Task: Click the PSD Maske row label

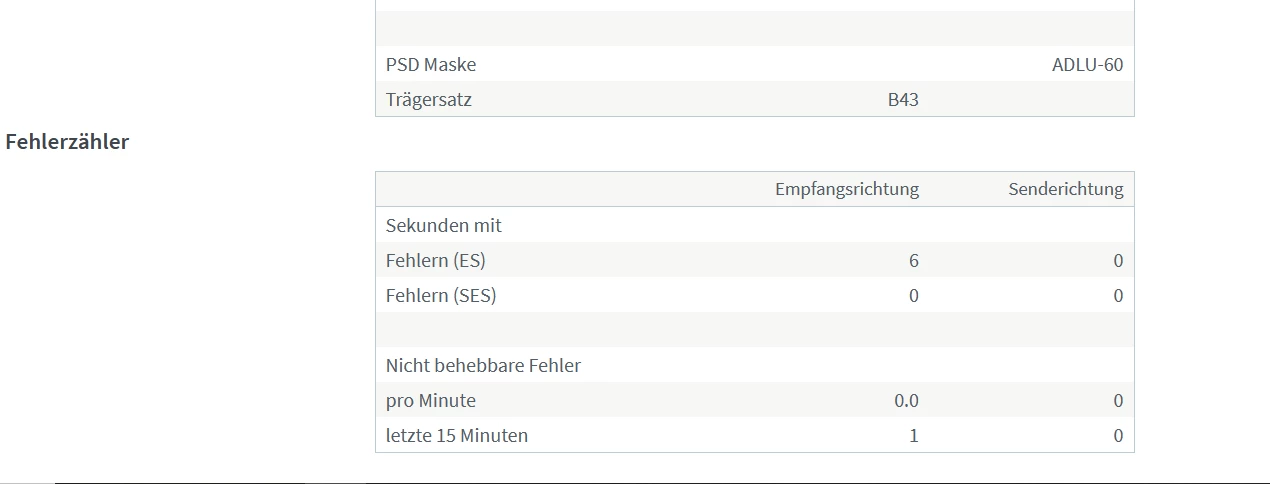Action: (x=431, y=65)
